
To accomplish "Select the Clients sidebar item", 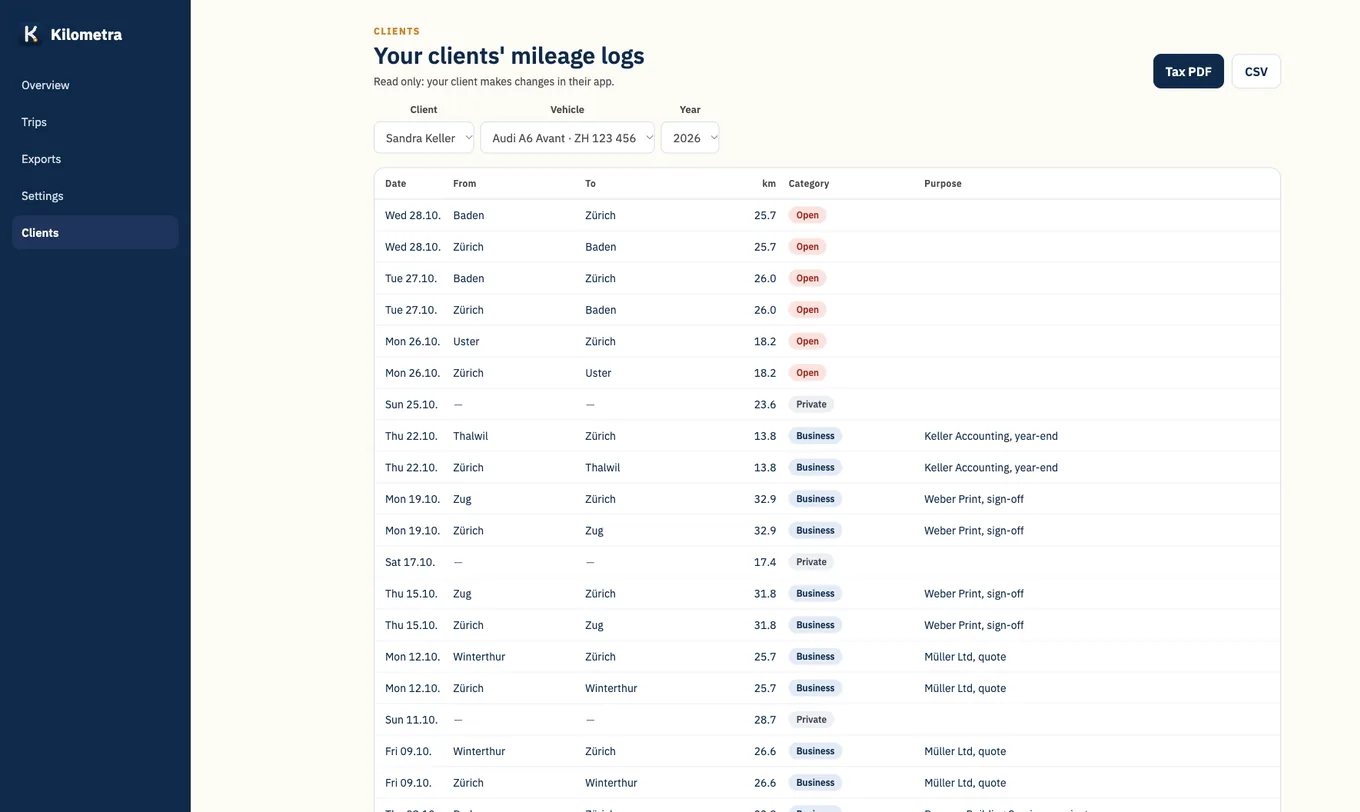I will 95,232.
